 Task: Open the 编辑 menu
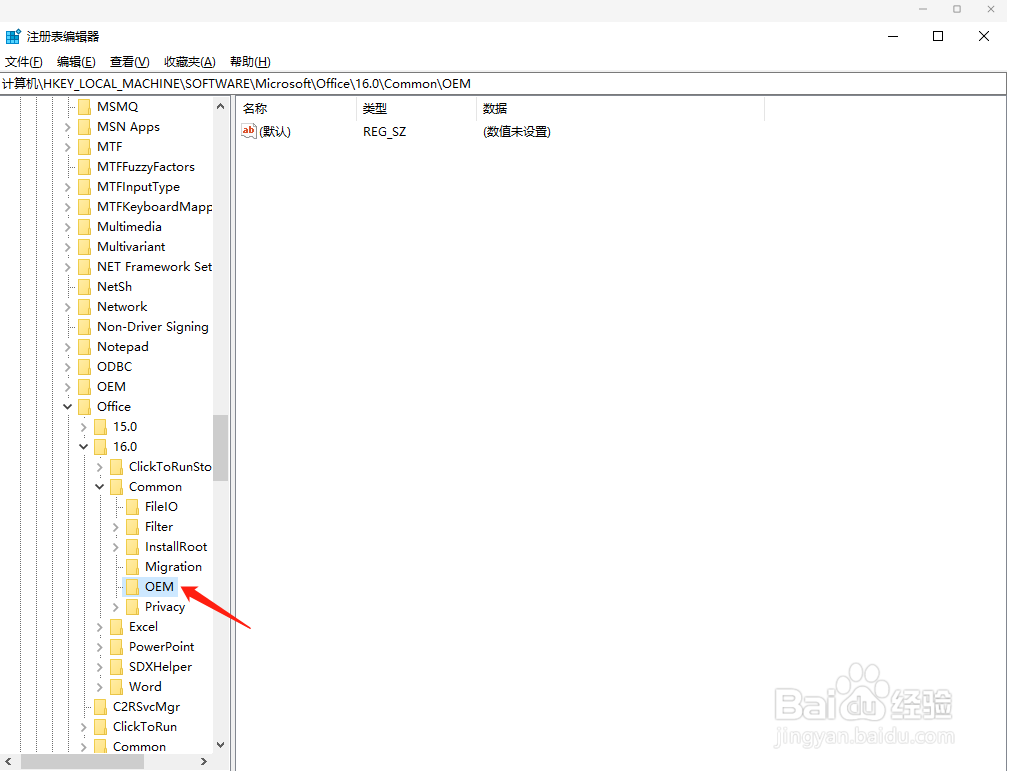75,61
